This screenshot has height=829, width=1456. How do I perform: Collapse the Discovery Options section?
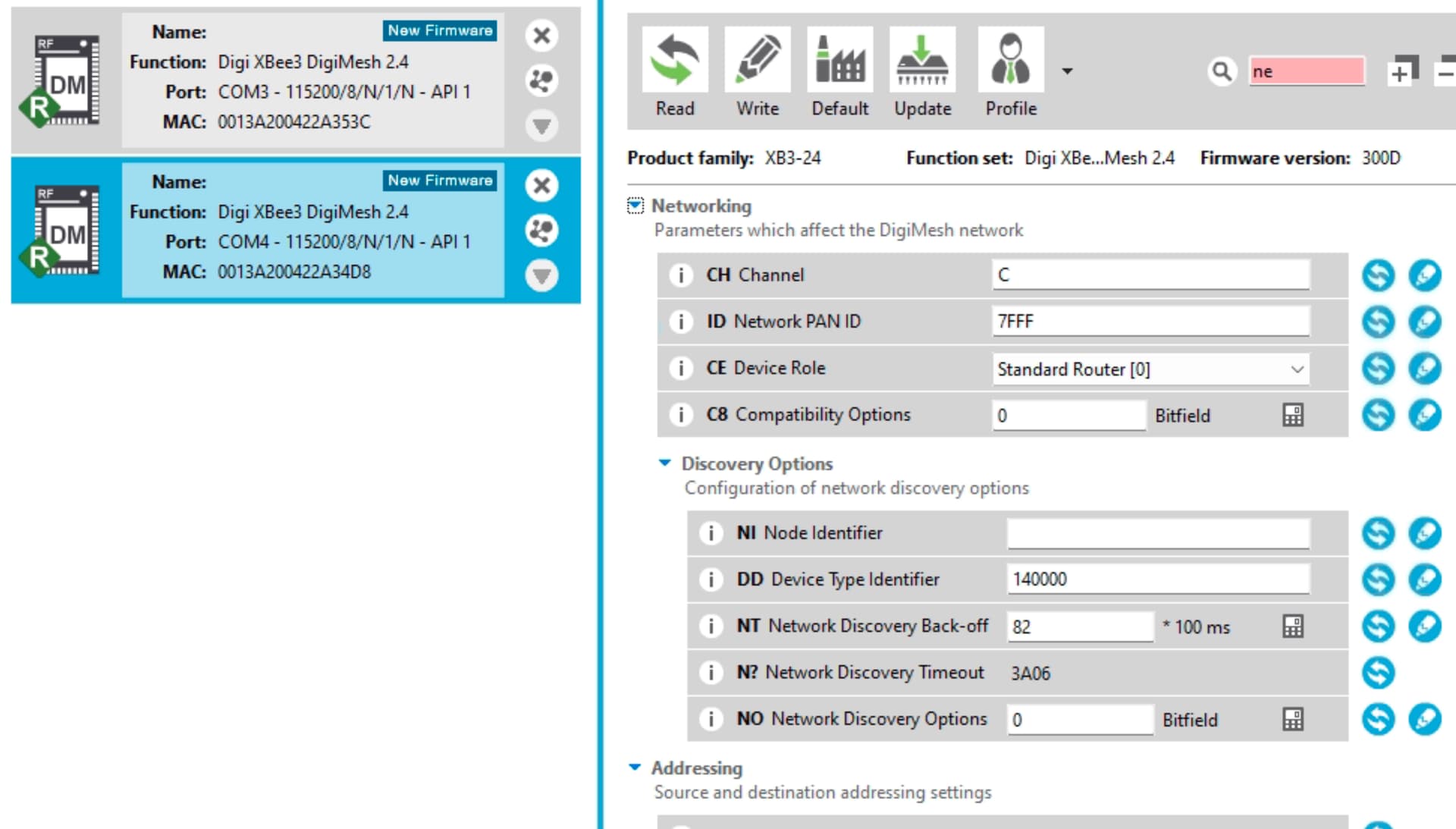[665, 463]
